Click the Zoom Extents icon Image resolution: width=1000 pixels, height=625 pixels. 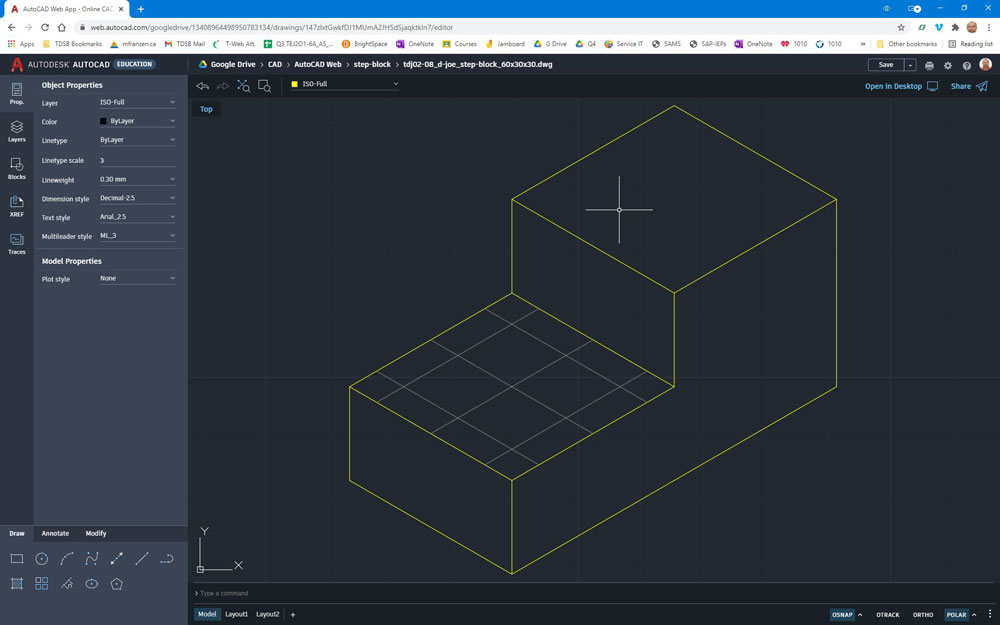tap(243, 86)
